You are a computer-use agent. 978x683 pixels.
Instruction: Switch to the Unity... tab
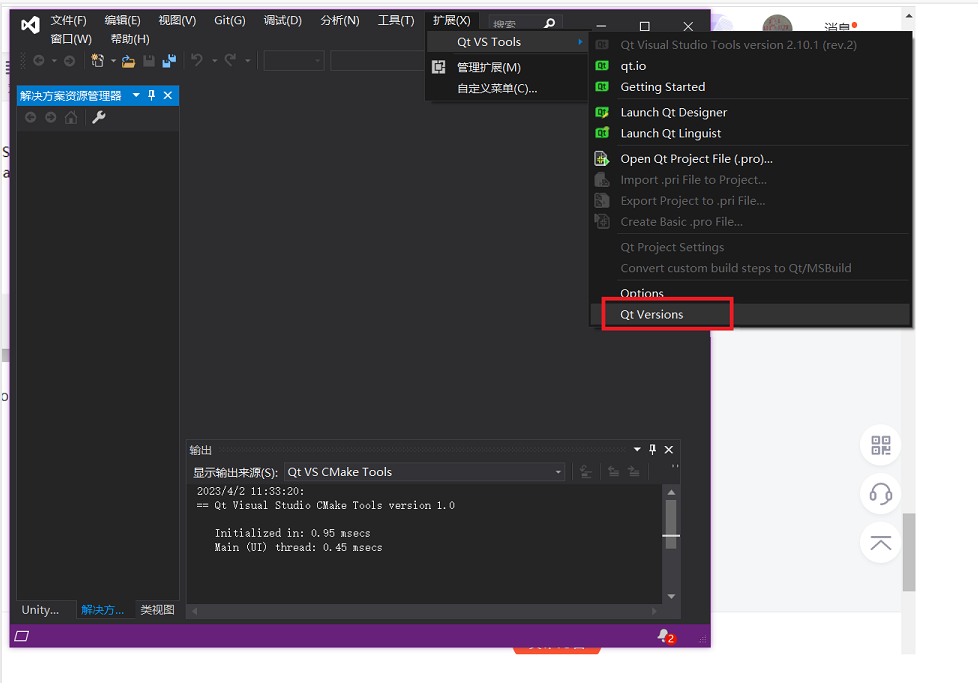(x=40, y=609)
